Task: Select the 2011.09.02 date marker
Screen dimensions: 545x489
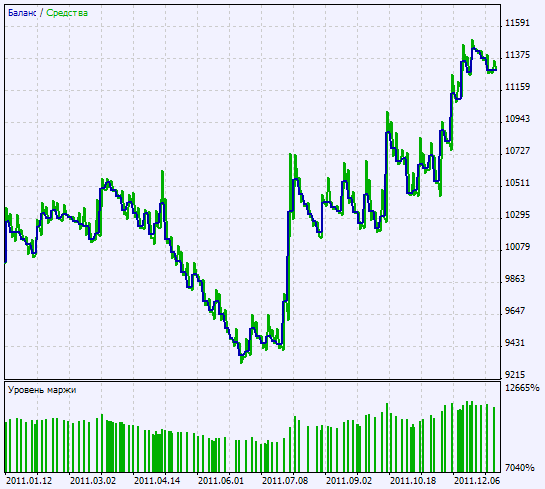Action: pyautogui.click(x=349, y=481)
